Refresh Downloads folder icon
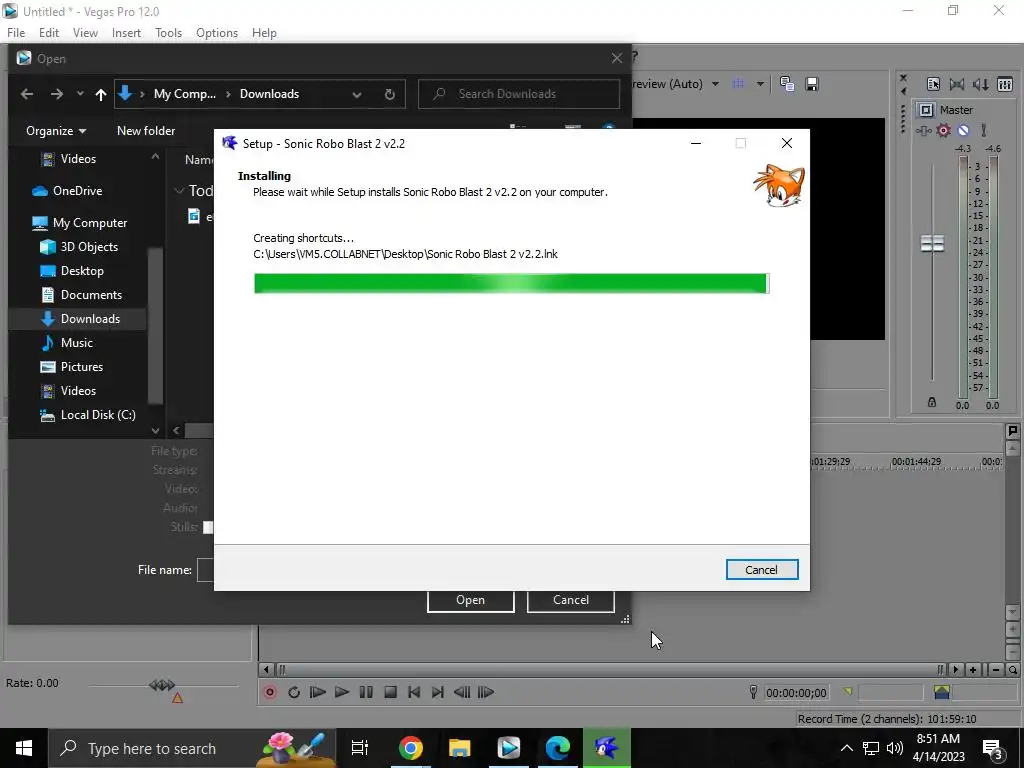This screenshot has width=1024, height=768. 389,94
